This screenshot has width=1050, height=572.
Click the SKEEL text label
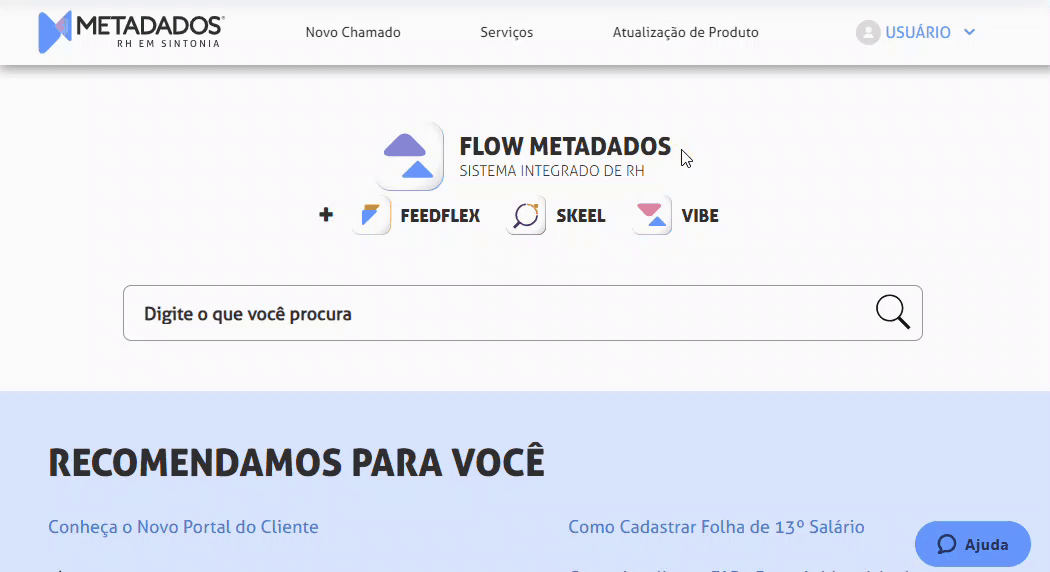[580, 216]
